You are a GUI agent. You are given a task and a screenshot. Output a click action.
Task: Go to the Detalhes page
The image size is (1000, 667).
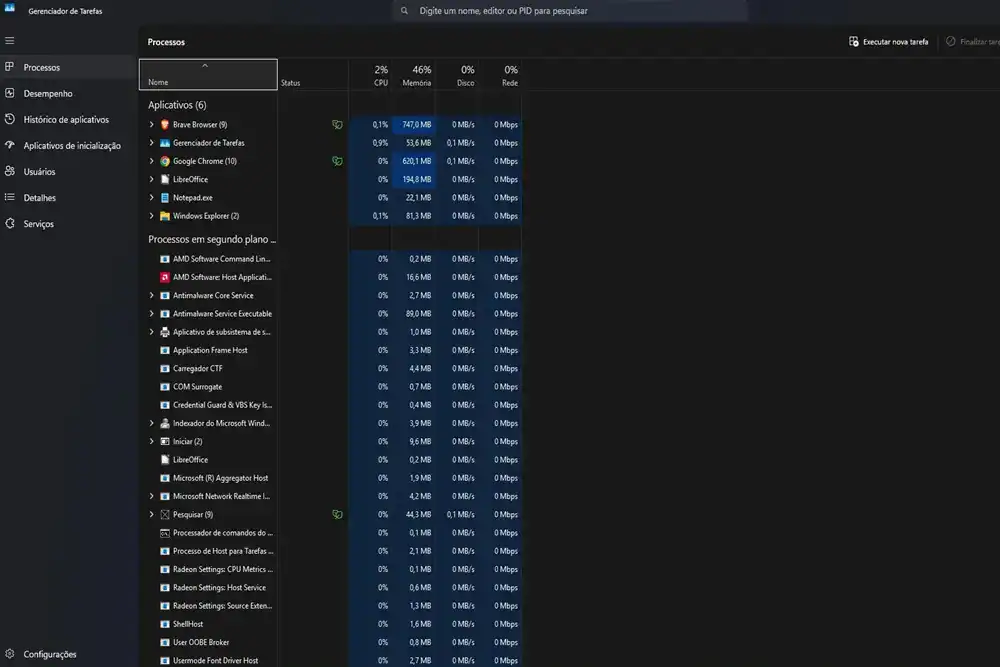40,198
